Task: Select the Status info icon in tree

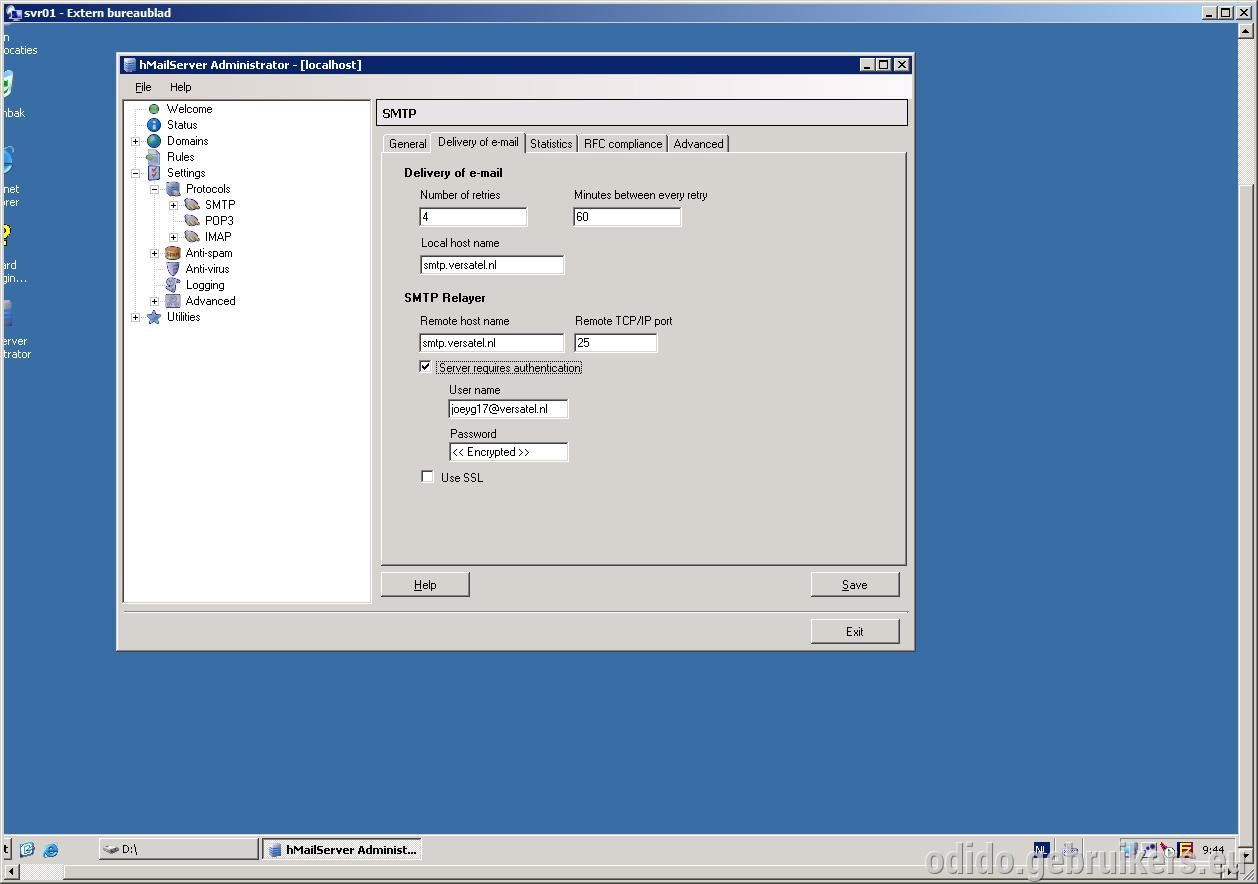Action: tap(154, 125)
